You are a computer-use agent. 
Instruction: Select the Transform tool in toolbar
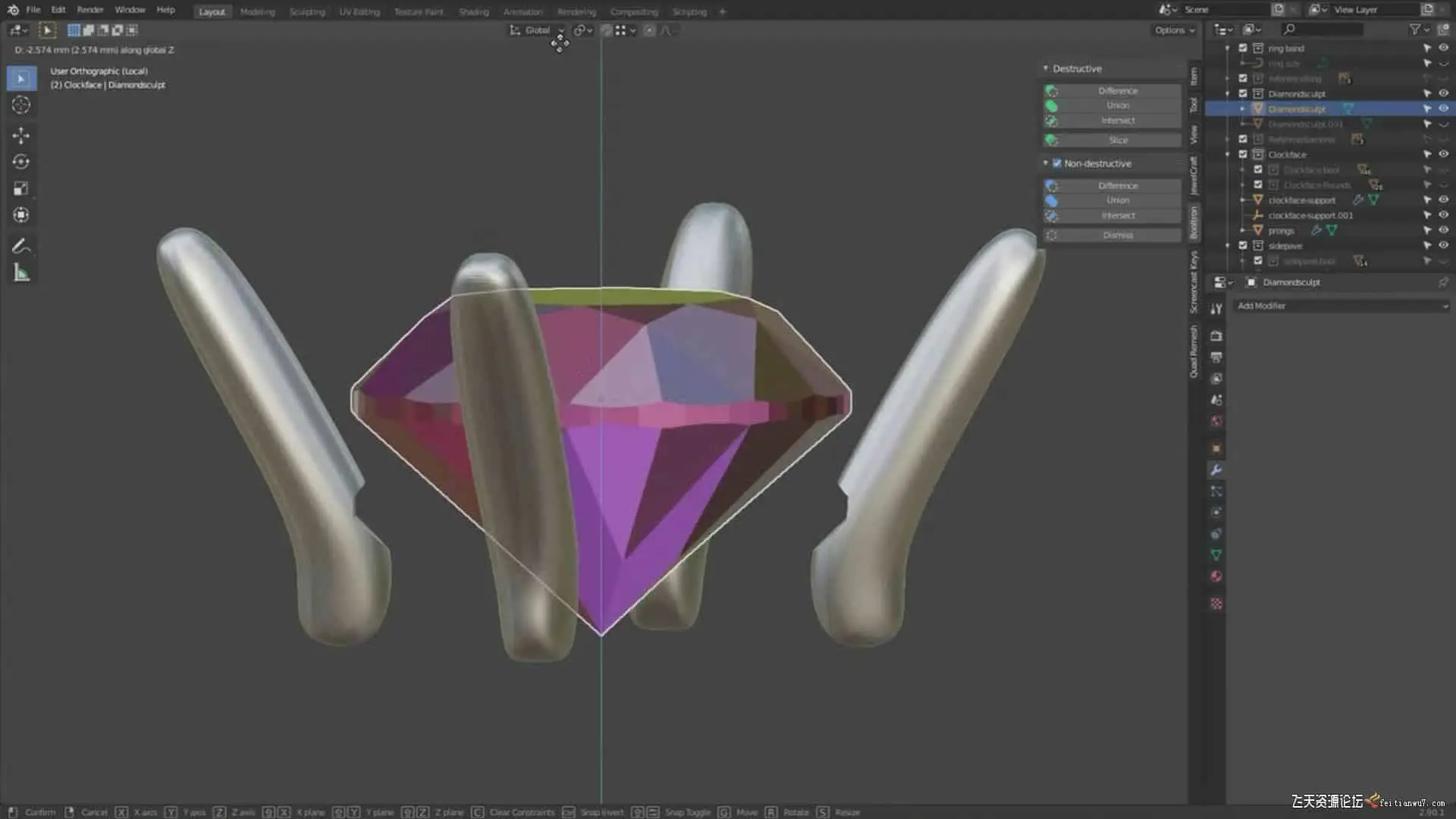pos(21,215)
